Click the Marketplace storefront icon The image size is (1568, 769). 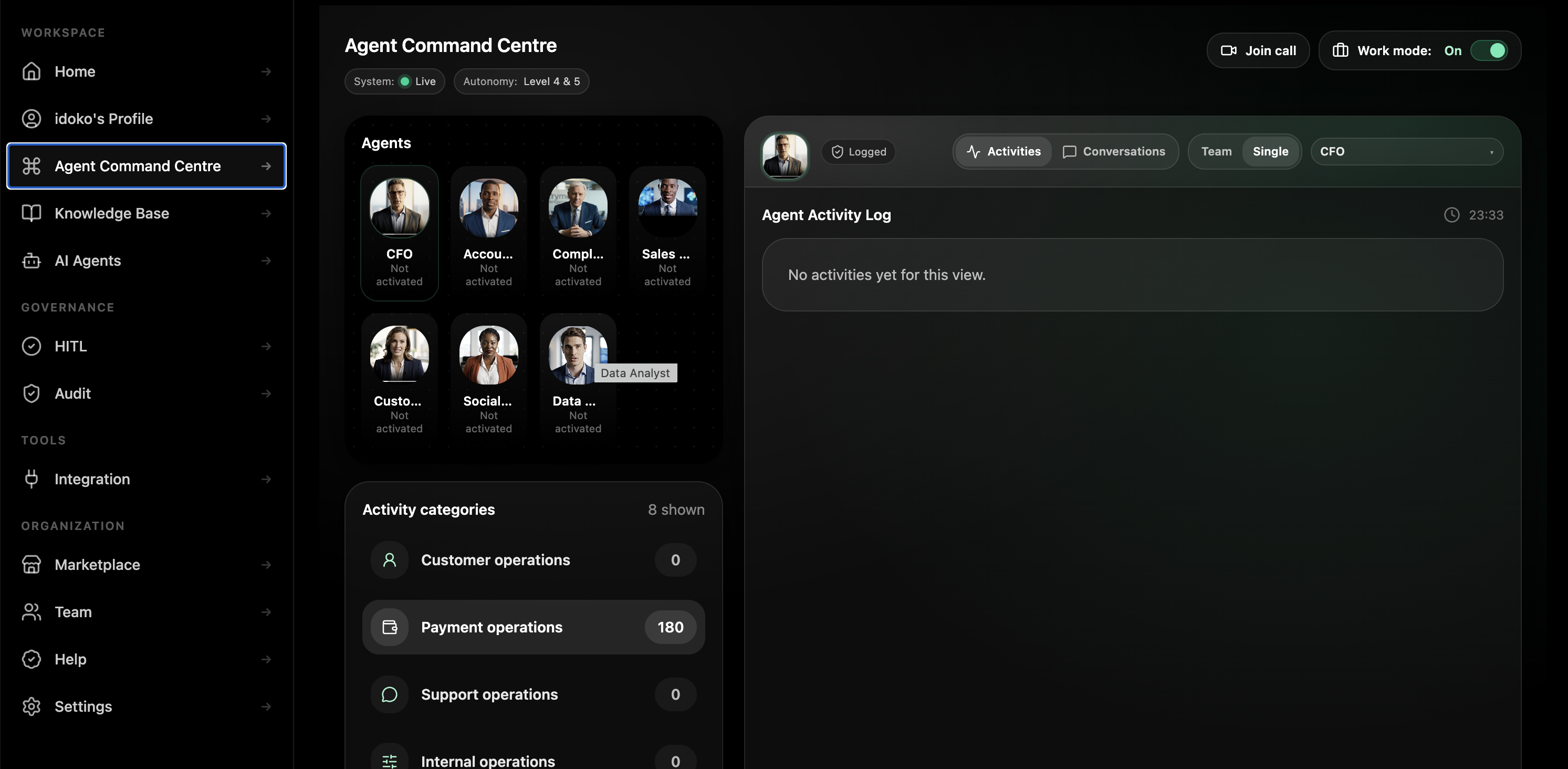(31, 565)
